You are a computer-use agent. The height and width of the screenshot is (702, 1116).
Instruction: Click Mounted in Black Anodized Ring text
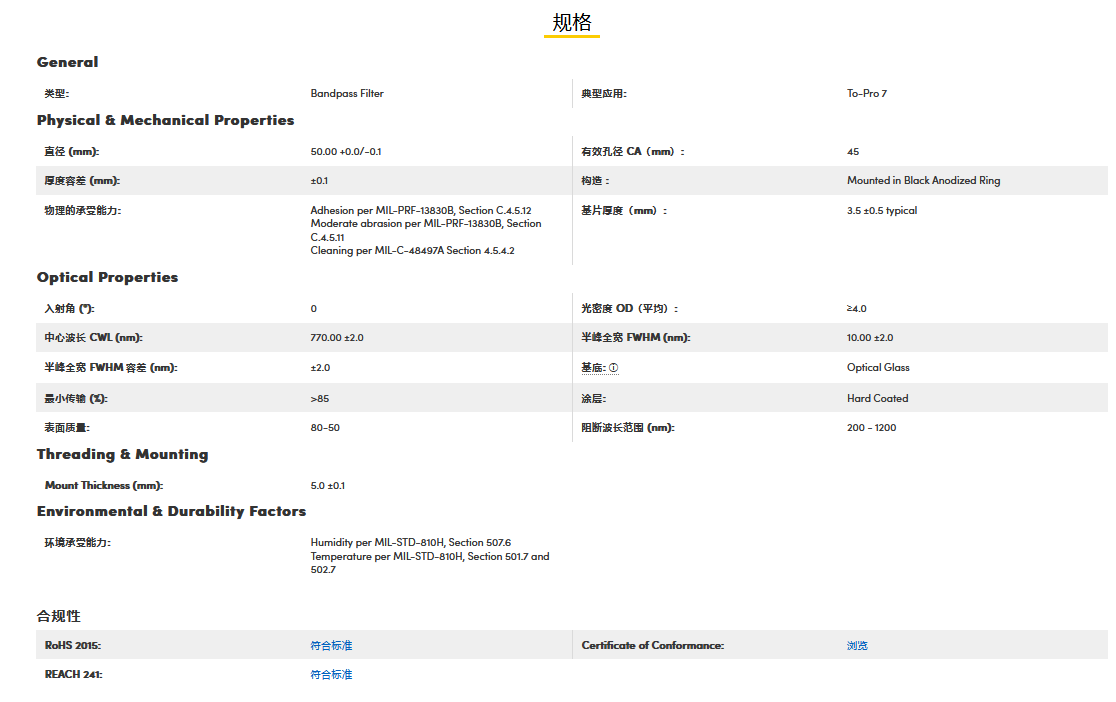pos(923,181)
